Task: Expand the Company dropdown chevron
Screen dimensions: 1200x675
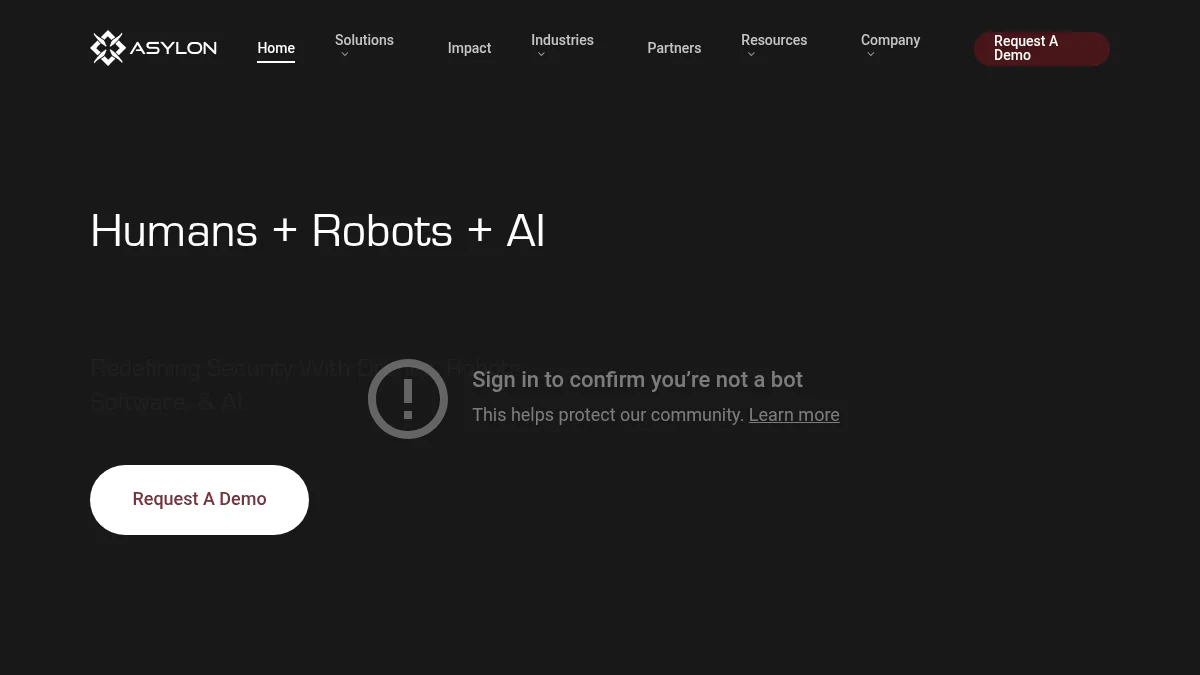Action: (870, 53)
